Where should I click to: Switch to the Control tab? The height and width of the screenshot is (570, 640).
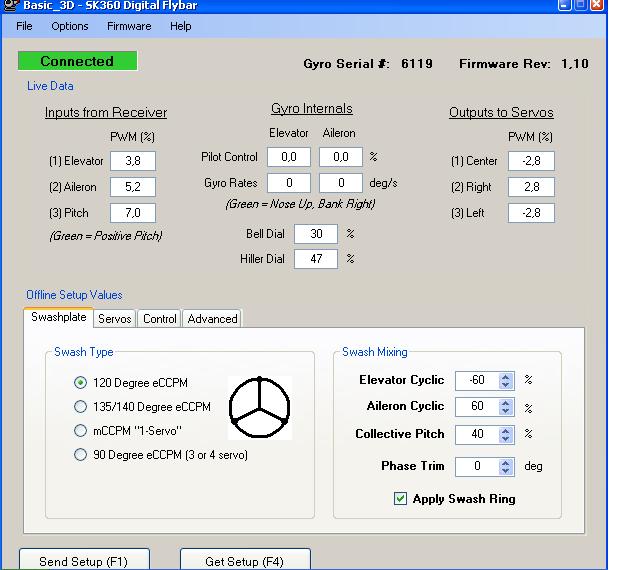coord(160,319)
